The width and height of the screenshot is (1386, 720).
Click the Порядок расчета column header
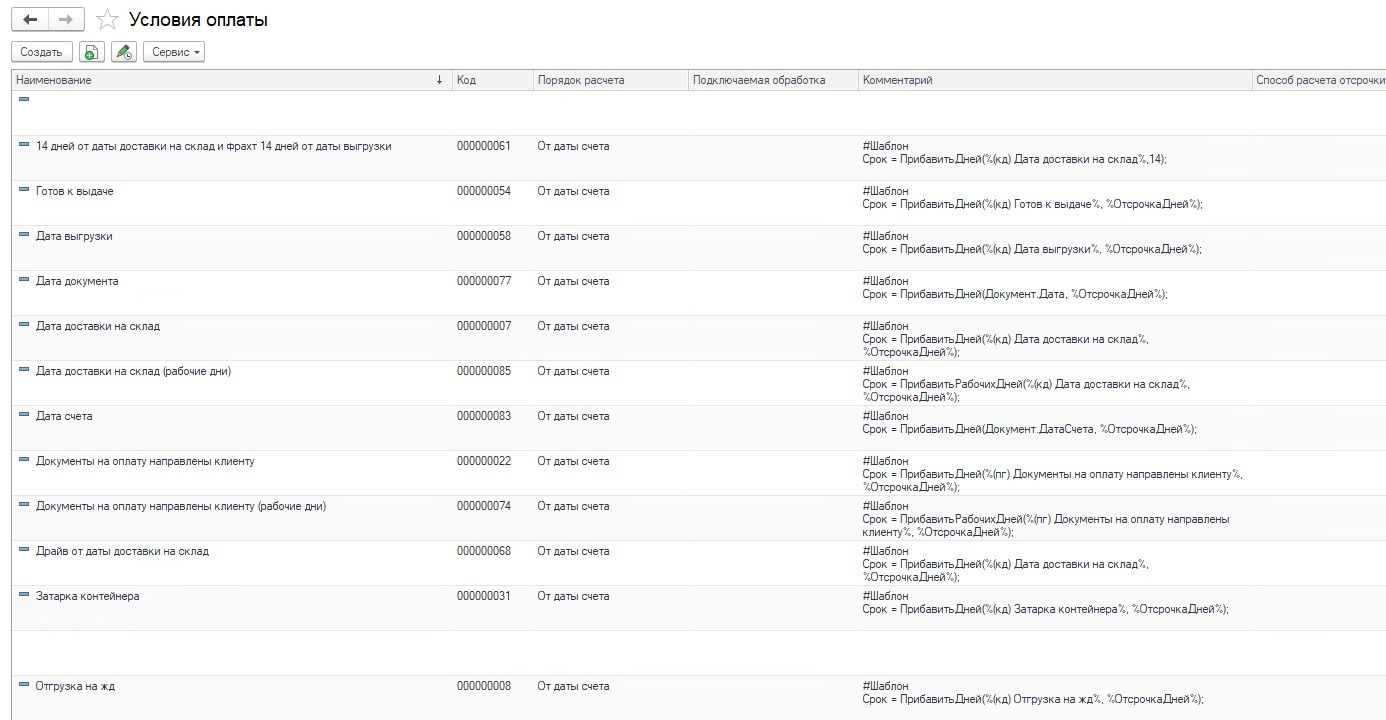610,80
